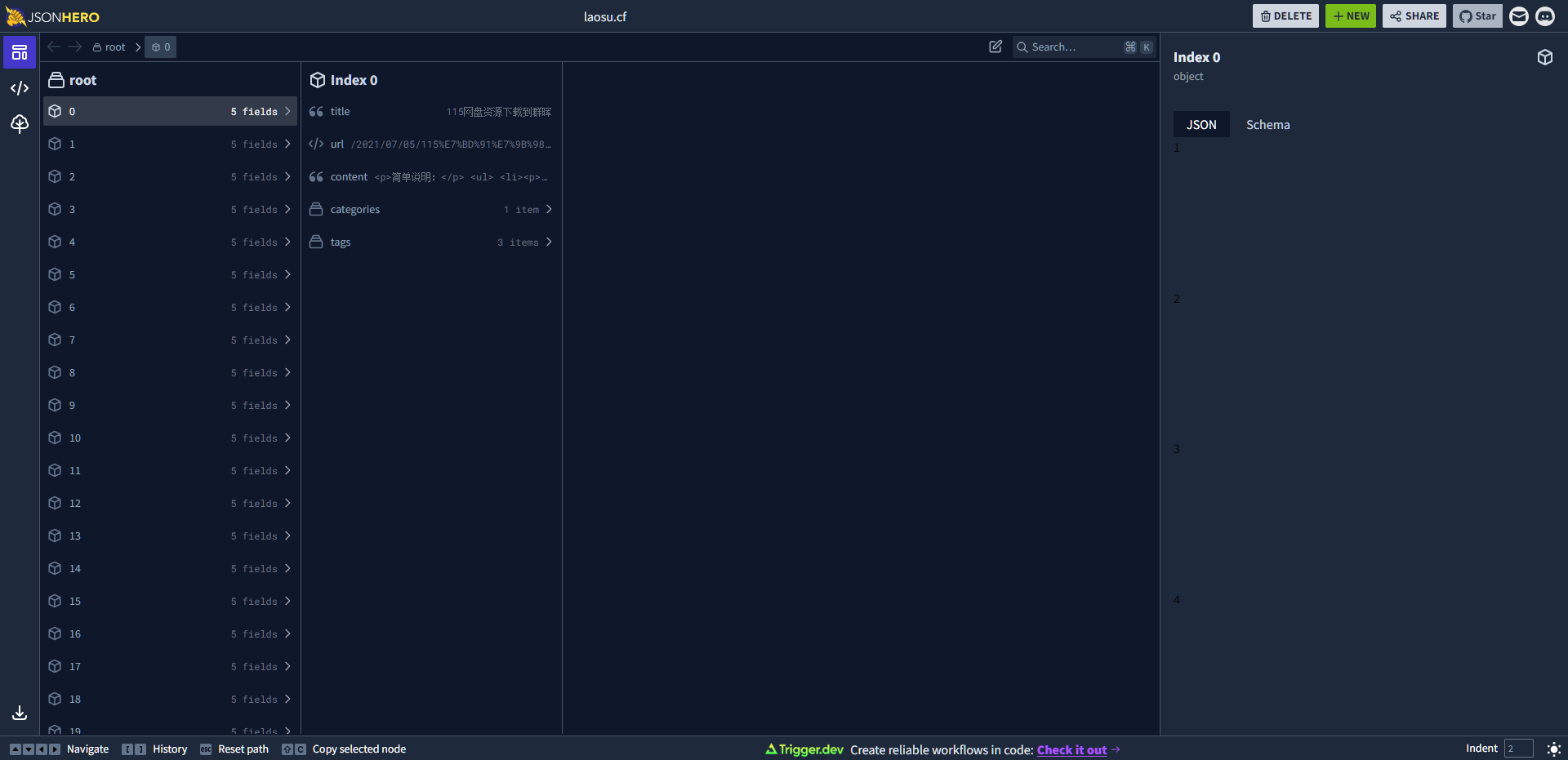The height and width of the screenshot is (760, 1568).
Task: Click the Reset path shortcut hint
Action: [234, 749]
